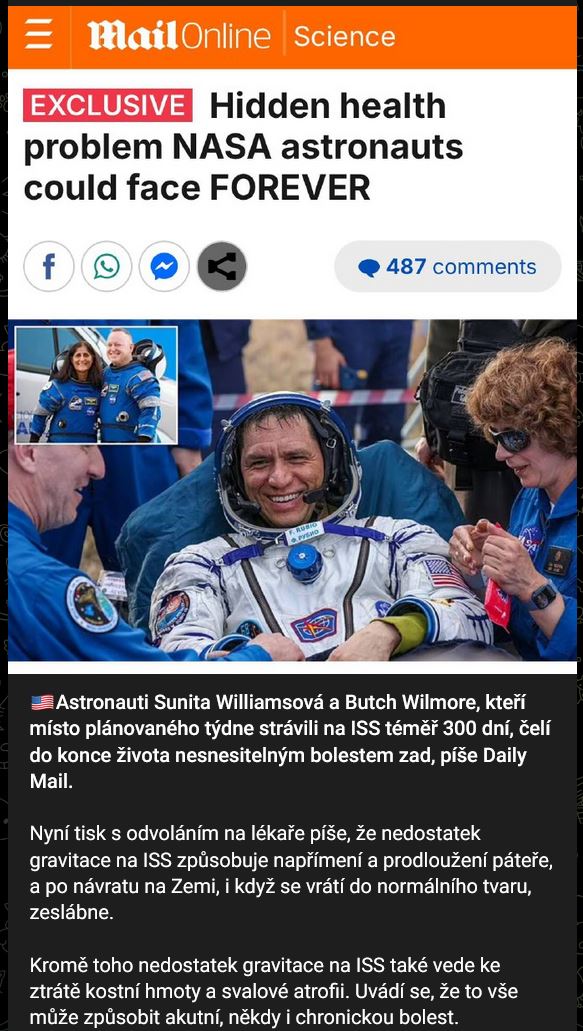The height and width of the screenshot is (1031, 583).
Task: Click the blue speech bubble icon
Action: click(369, 268)
